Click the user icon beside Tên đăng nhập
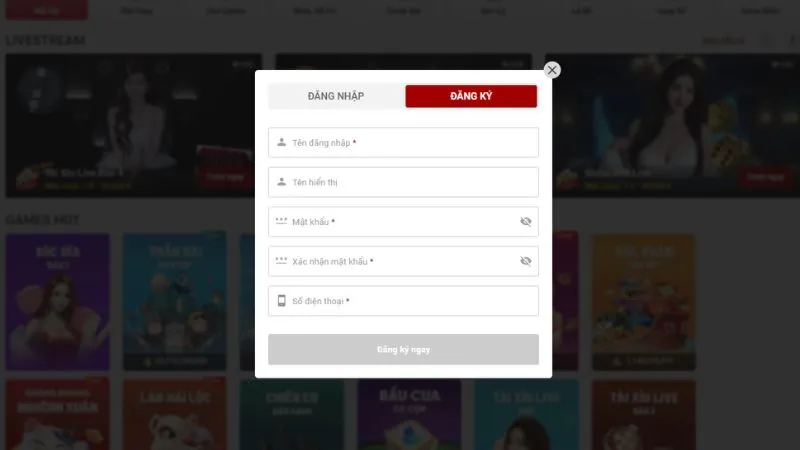Viewport: 800px width, 450px height. 281,142
